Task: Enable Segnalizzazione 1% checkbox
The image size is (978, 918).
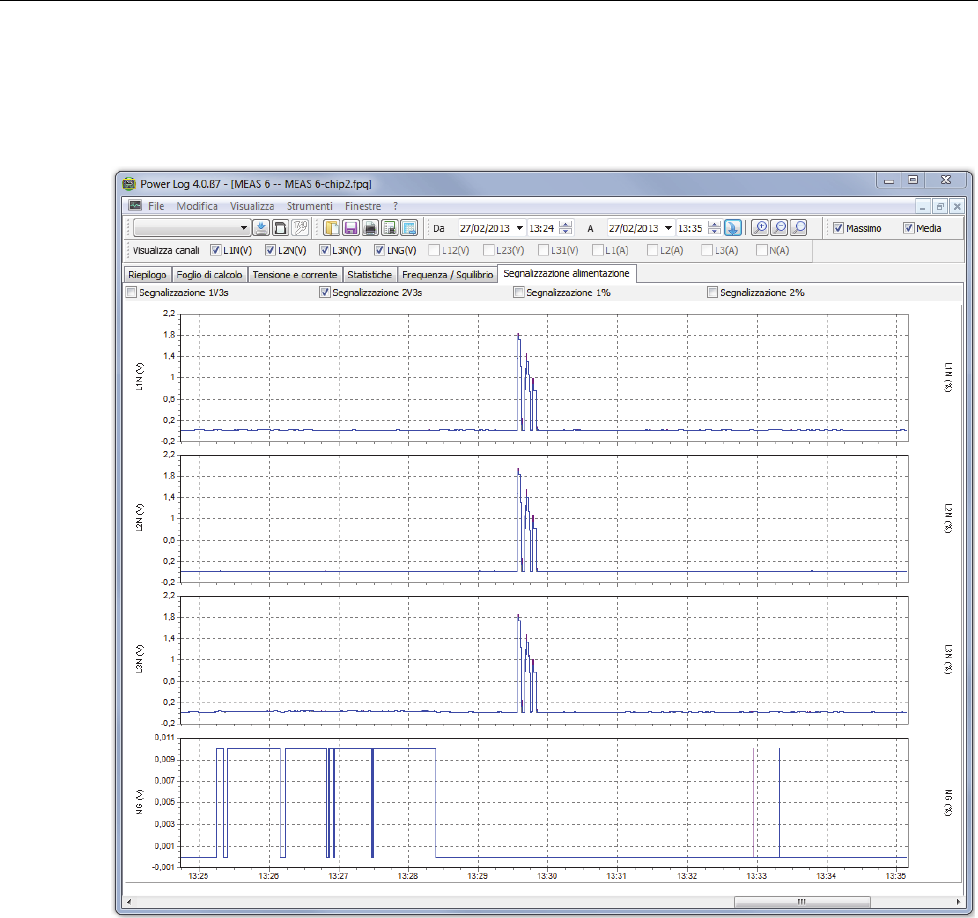Action: 518,293
